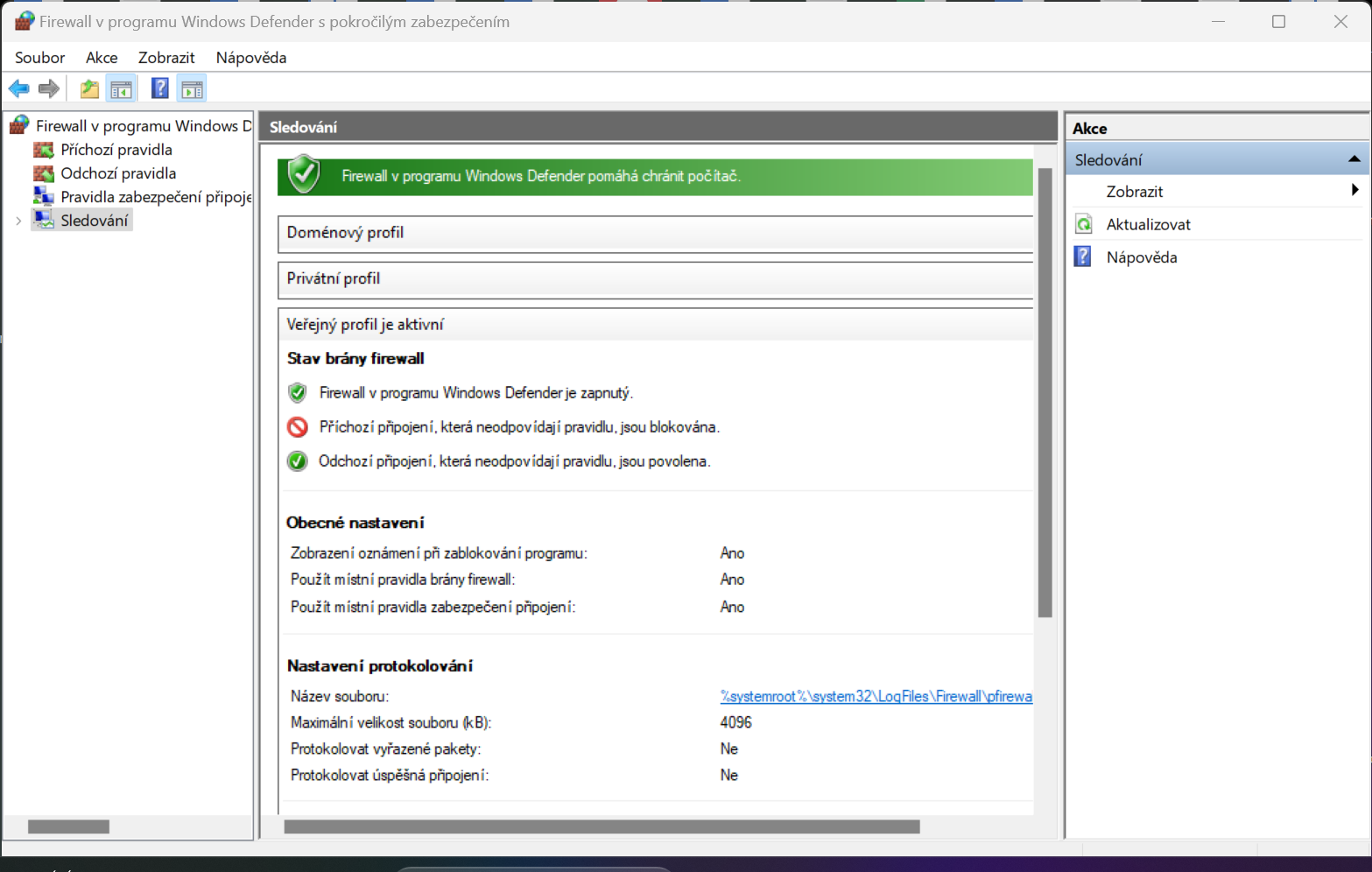Select Příchozí pravidla in the tree
1372x872 pixels.
tap(116, 150)
